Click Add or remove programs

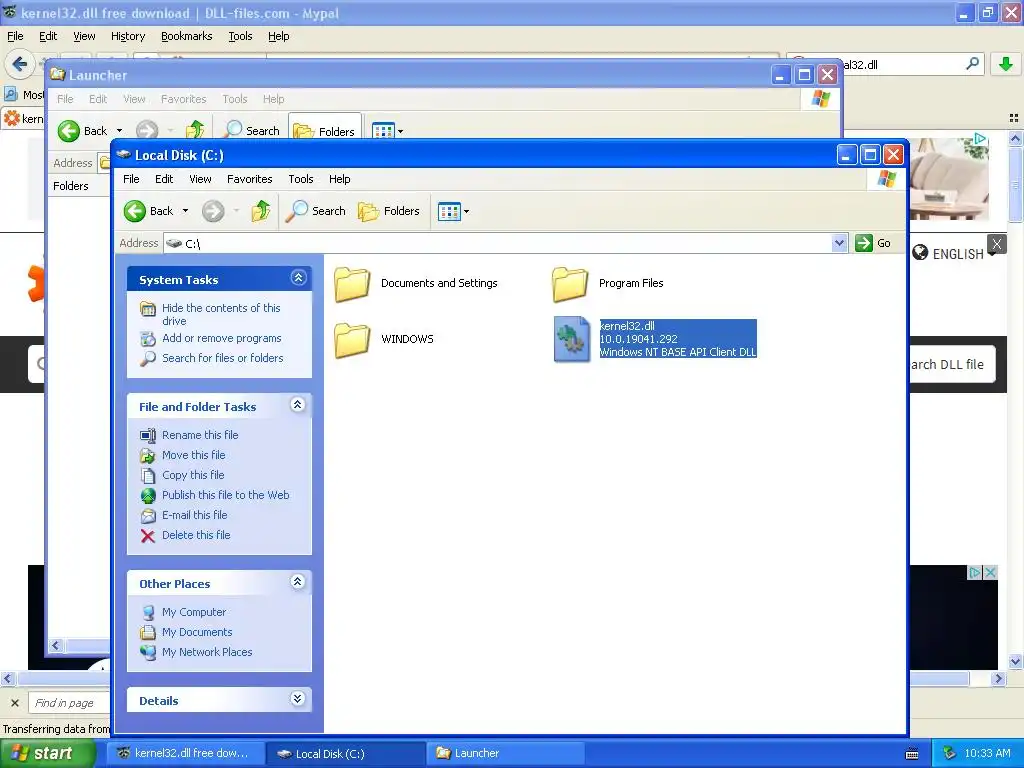(221, 338)
